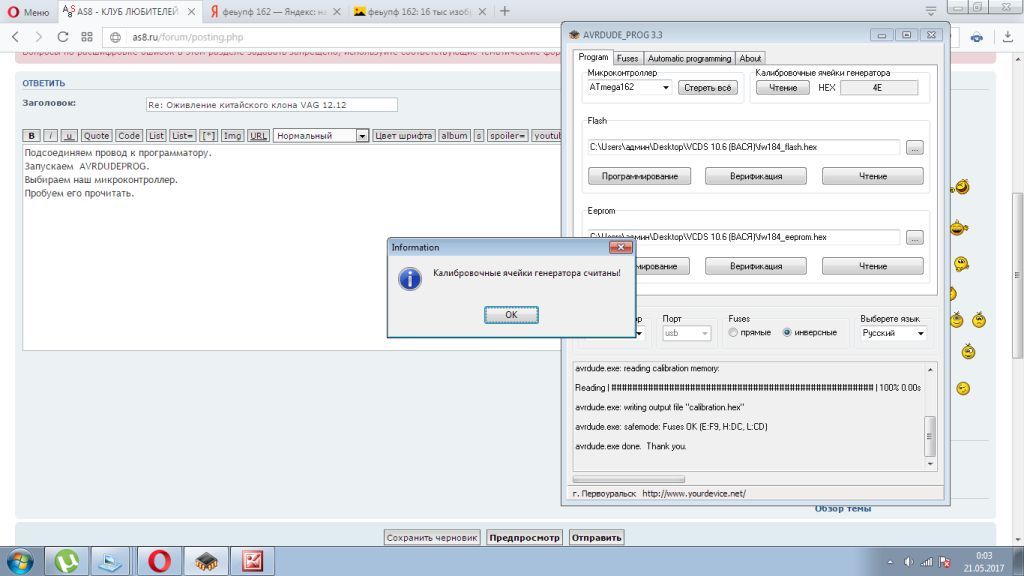1024x576 pixels.
Task: Click the Flash file path field
Action: (x=743, y=147)
